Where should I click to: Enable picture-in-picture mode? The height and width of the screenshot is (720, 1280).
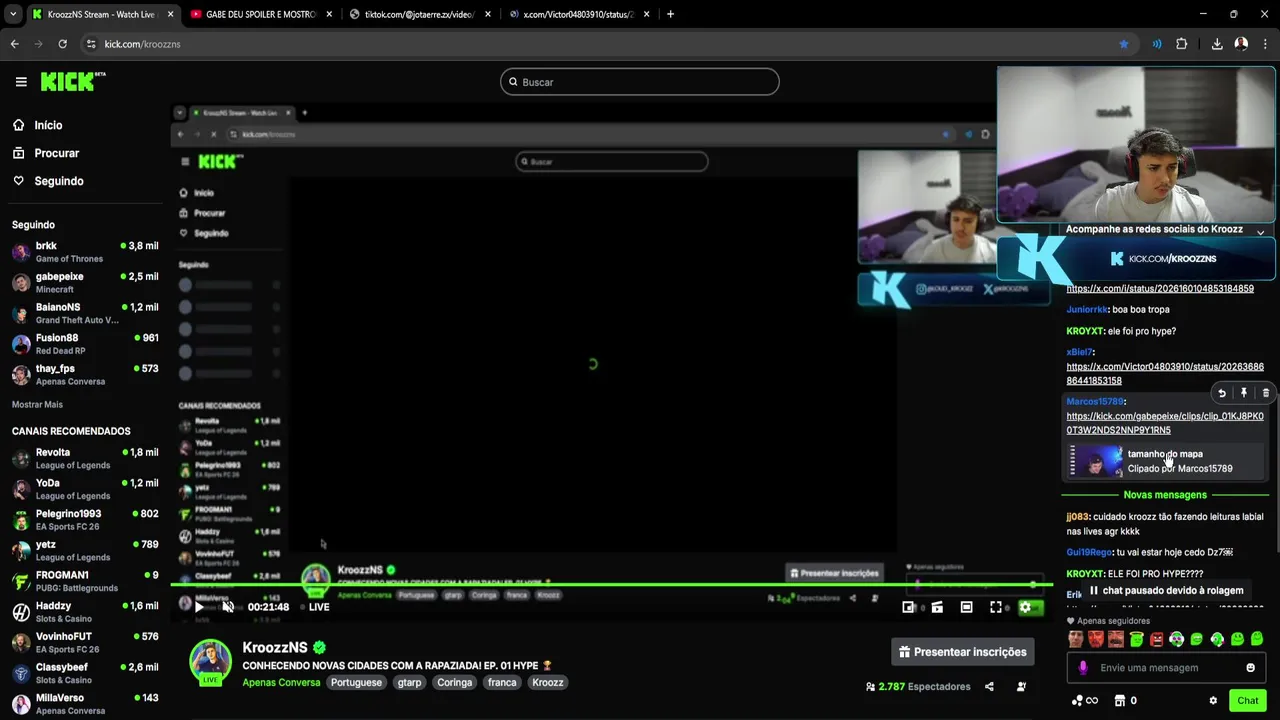pyautogui.click(x=908, y=607)
